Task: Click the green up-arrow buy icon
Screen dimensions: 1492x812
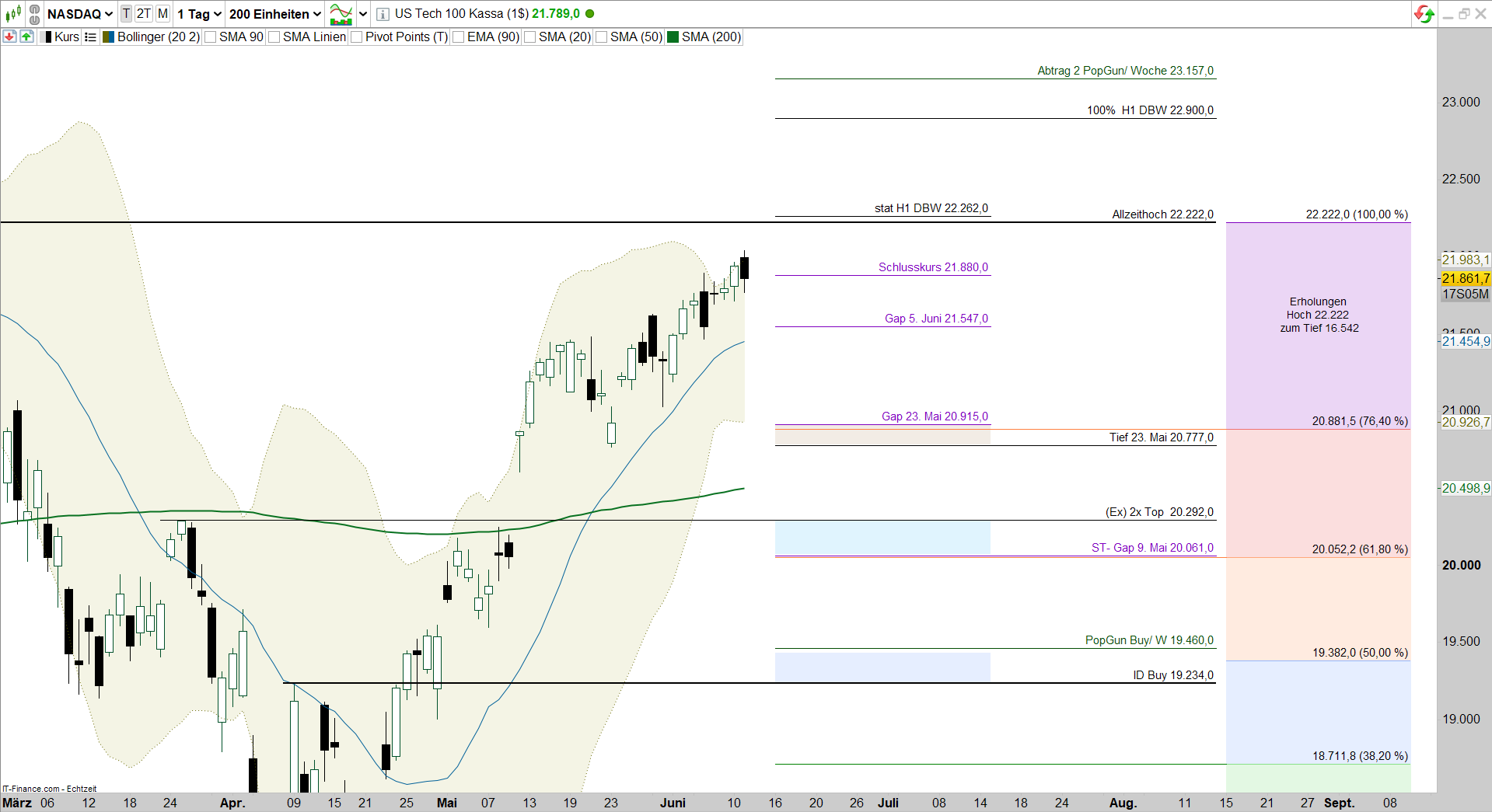Action: click(26, 37)
